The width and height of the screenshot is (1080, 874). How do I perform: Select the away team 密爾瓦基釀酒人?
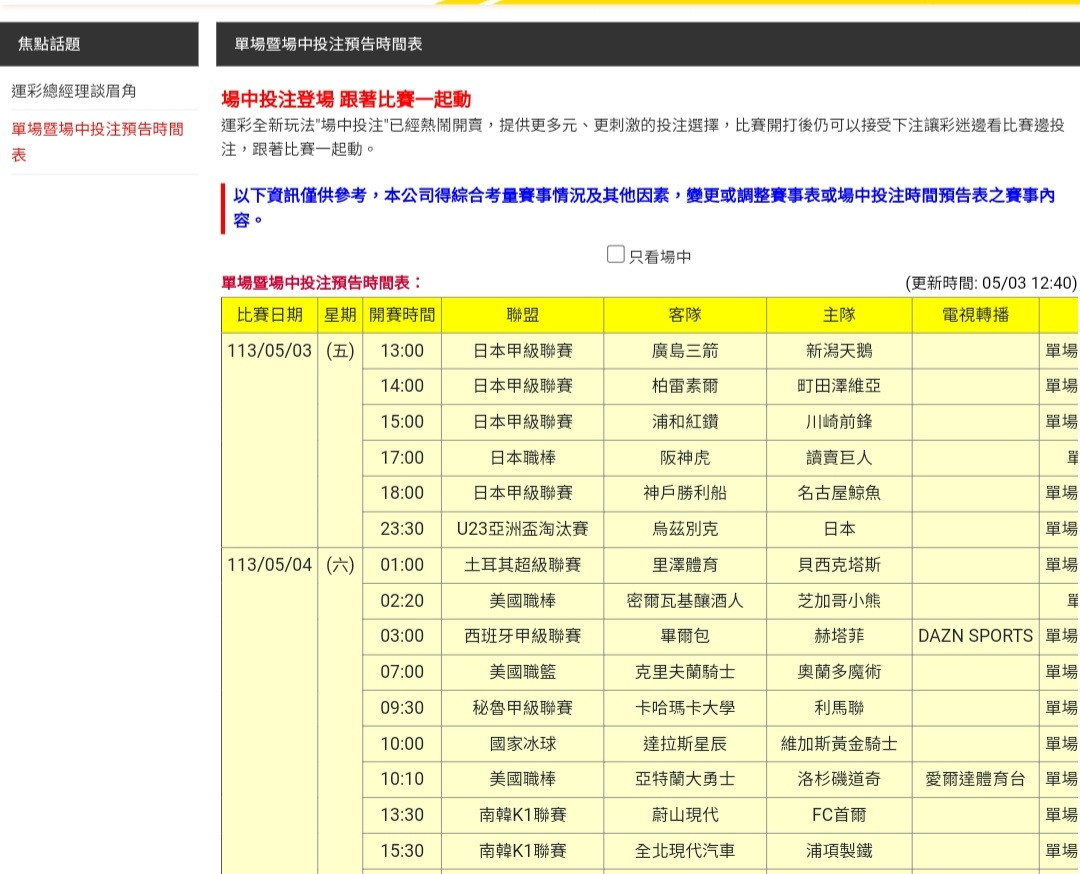(685, 601)
